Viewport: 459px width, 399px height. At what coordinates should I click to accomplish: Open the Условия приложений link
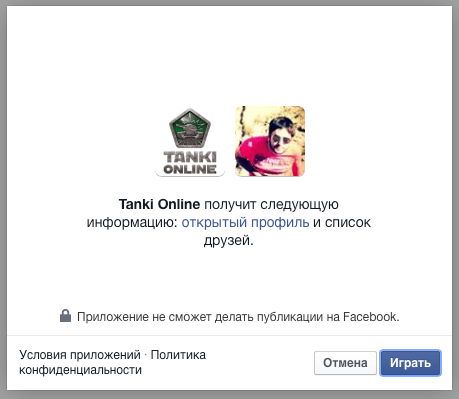tap(80, 355)
